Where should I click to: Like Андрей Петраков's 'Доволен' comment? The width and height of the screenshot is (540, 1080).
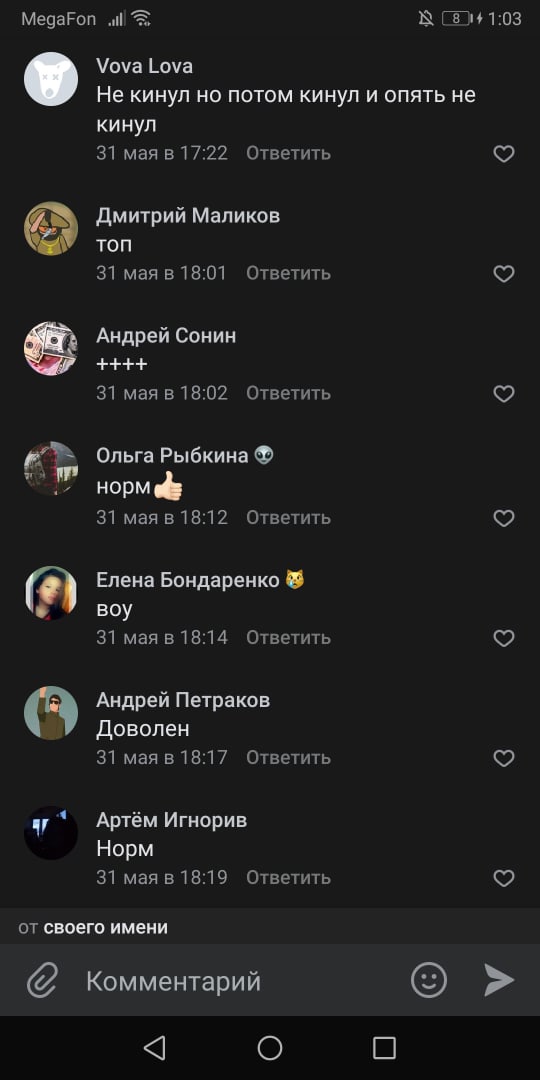pyautogui.click(x=504, y=758)
